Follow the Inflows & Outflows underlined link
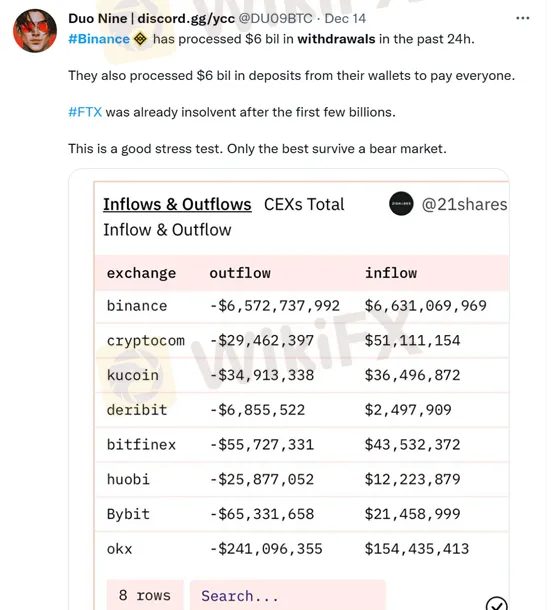Image resolution: width=554 pixels, height=610 pixels. click(x=177, y=204)
